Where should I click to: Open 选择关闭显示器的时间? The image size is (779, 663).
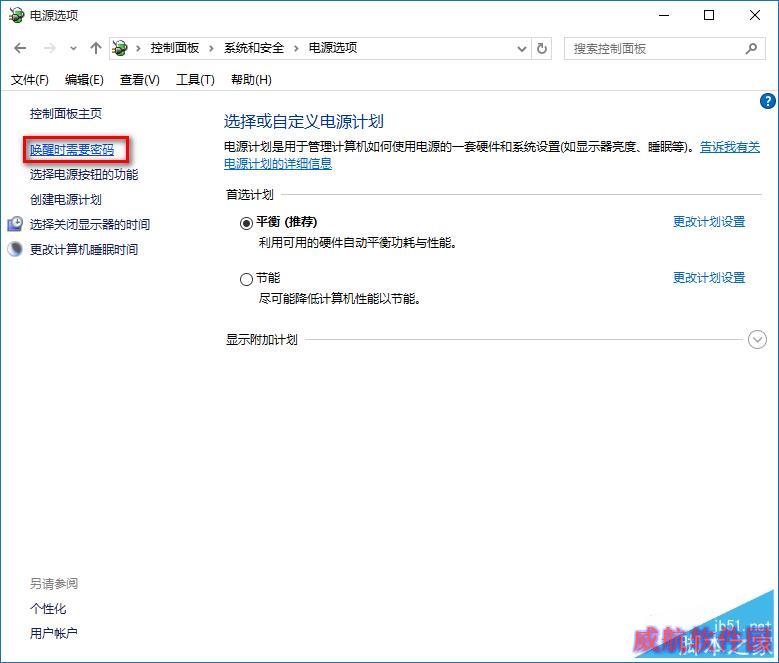point(90,224)
